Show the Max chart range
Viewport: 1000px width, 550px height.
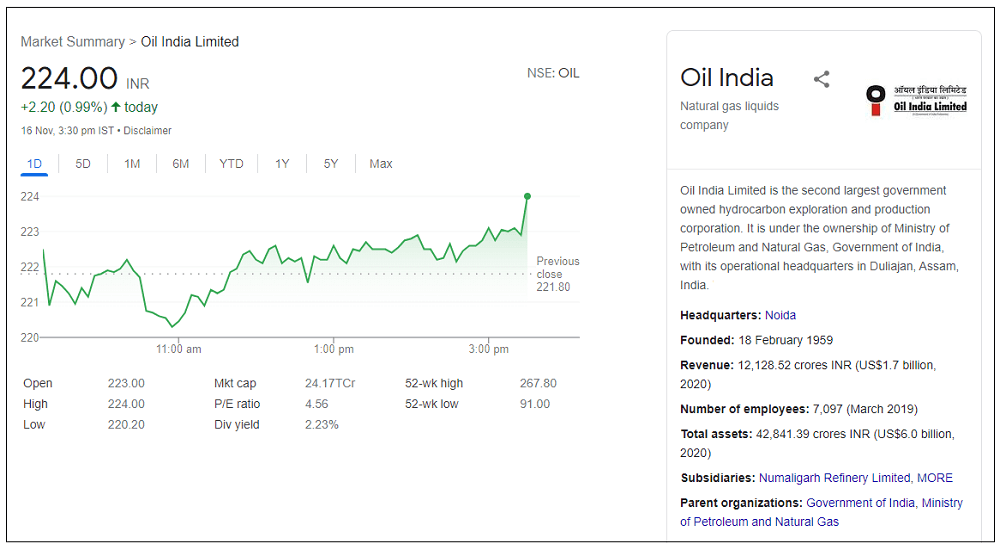381,164
